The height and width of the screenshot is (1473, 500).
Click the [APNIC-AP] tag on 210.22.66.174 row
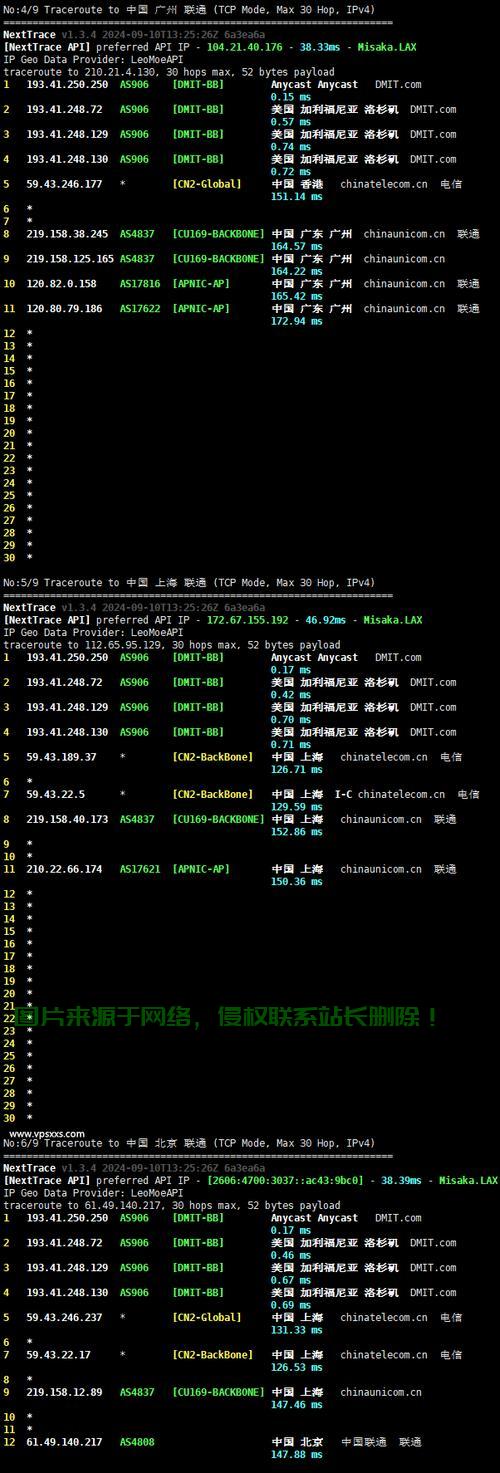pos(200,869)
